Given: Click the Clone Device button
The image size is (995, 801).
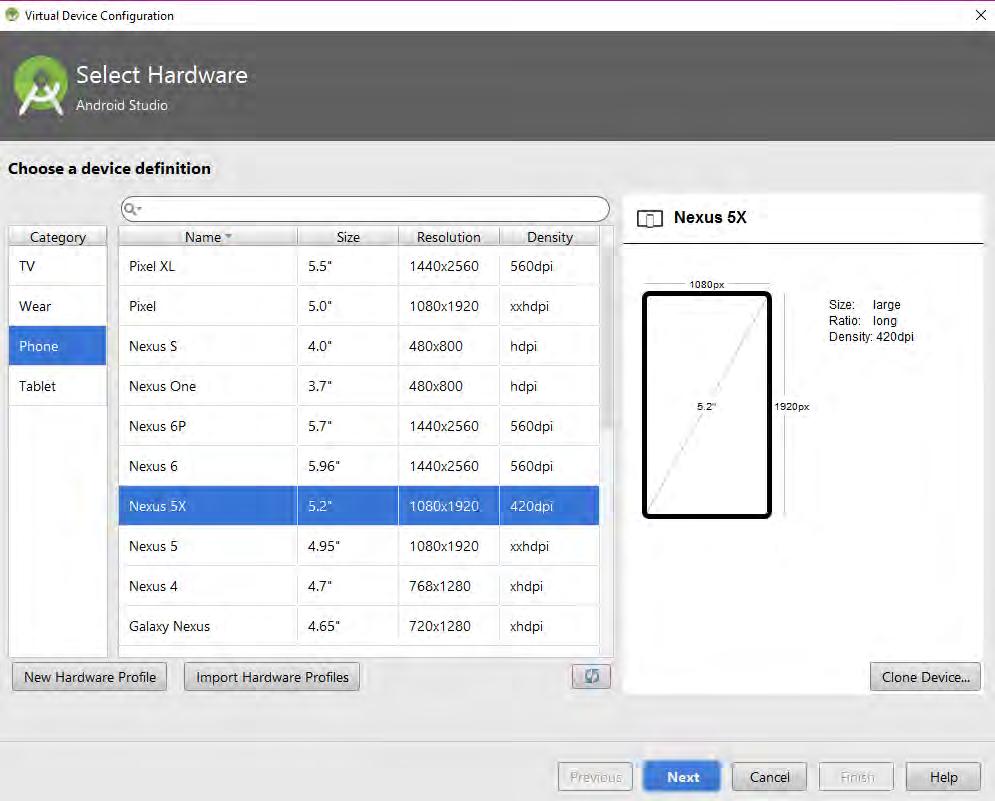Looking at the screenshot, I should point(925,677).
